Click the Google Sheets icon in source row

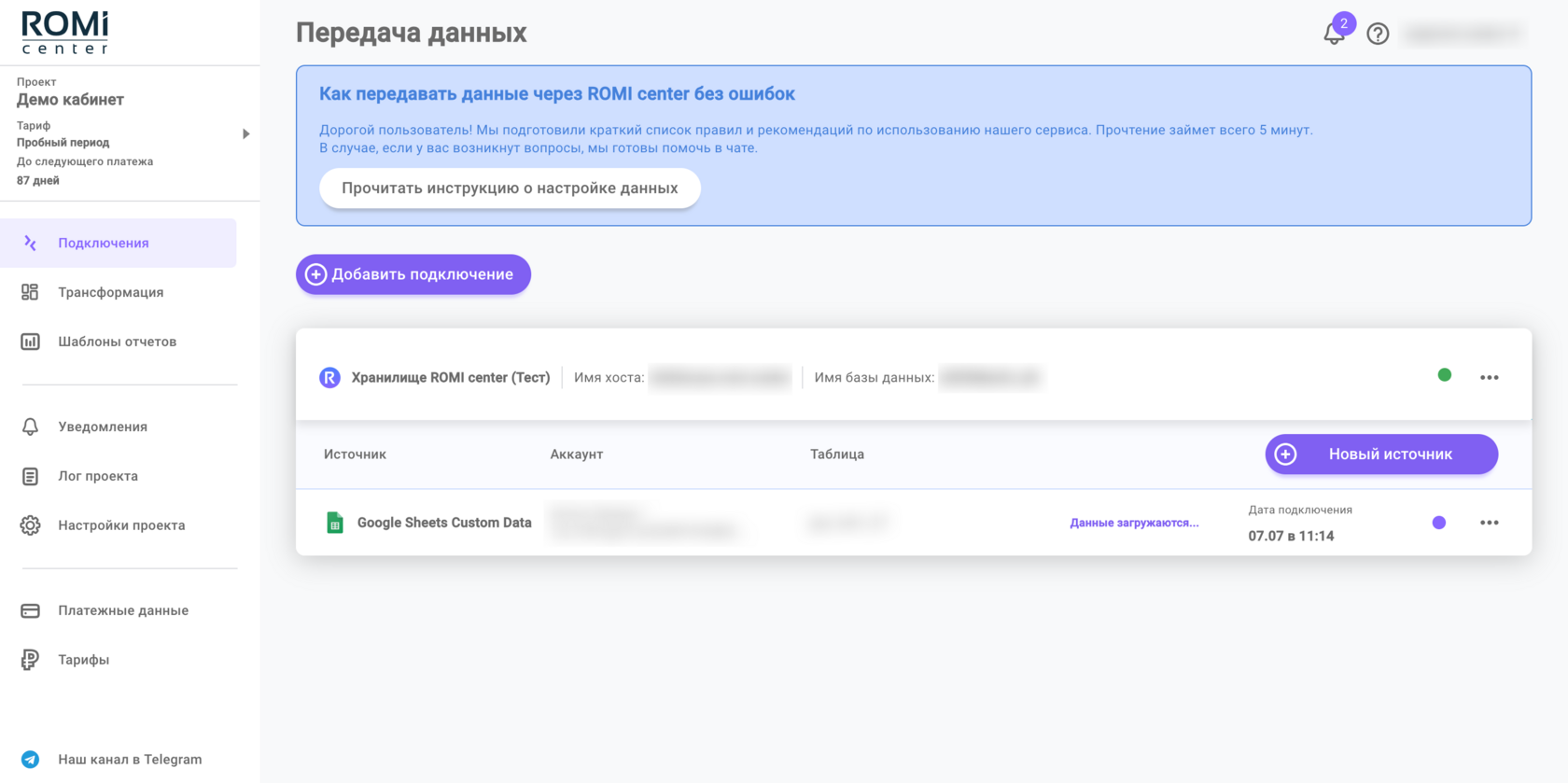tap(334, 523)
